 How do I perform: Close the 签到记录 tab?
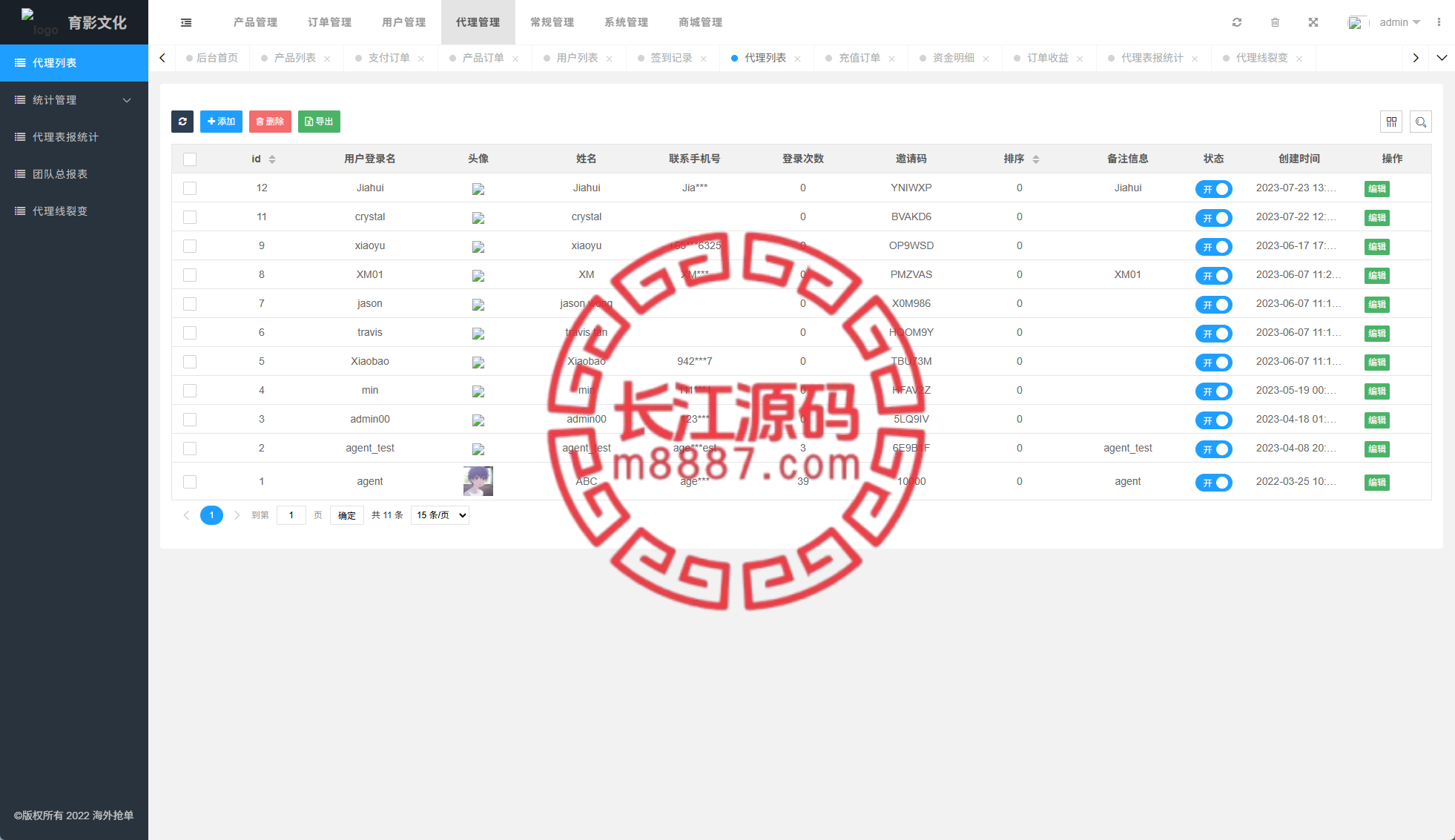tap(704, 59)
